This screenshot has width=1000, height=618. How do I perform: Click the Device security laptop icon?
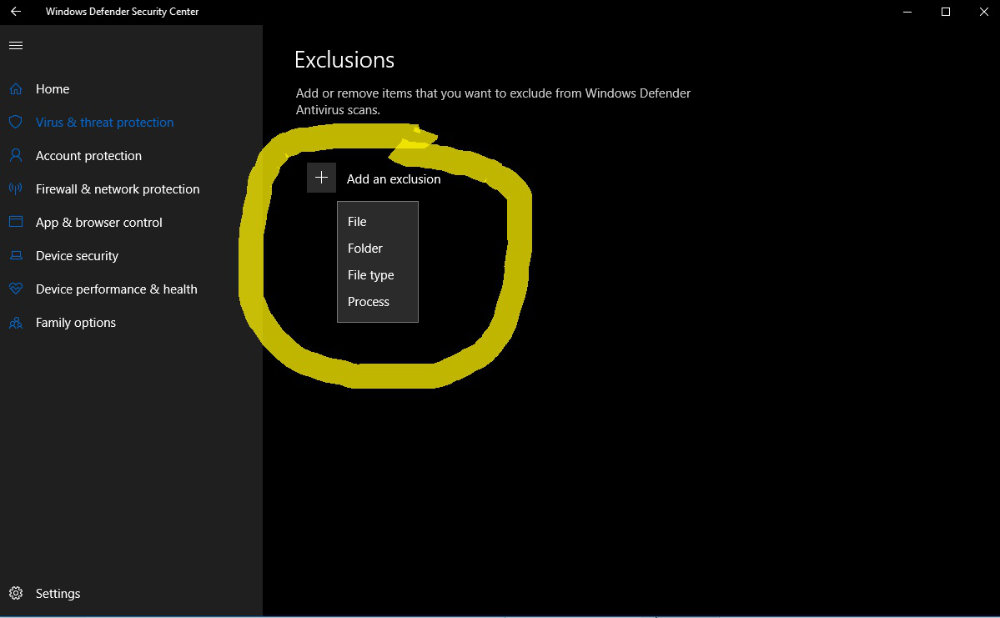tap(16, 256)
